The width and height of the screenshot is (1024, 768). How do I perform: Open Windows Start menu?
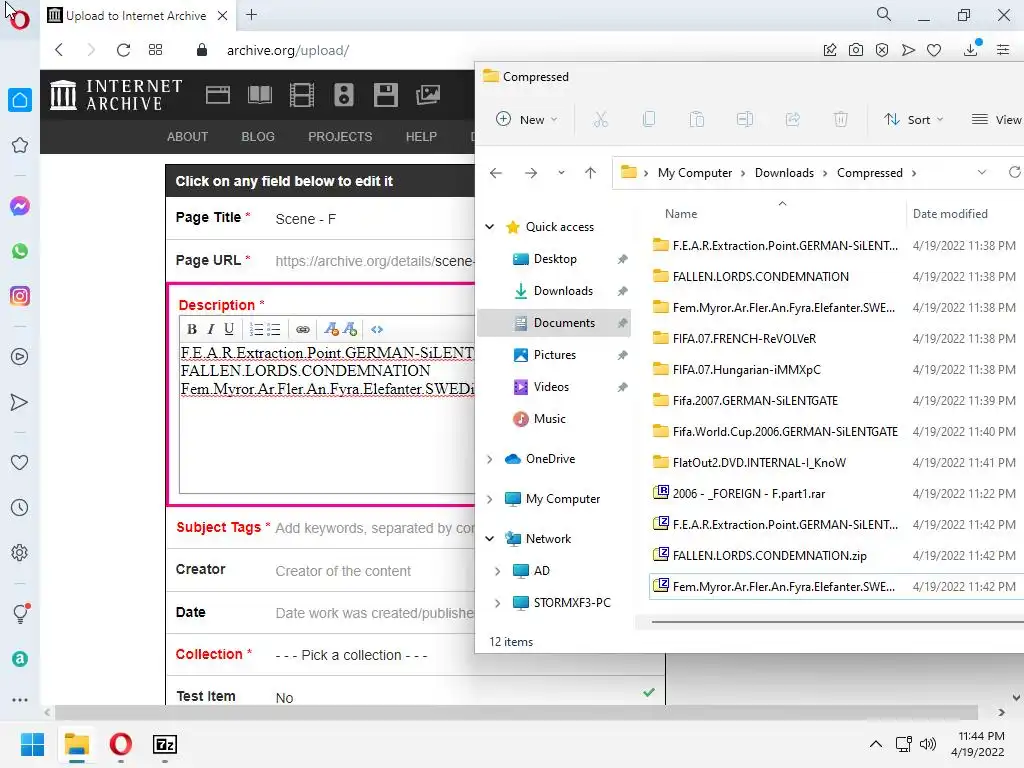[32, 744]
